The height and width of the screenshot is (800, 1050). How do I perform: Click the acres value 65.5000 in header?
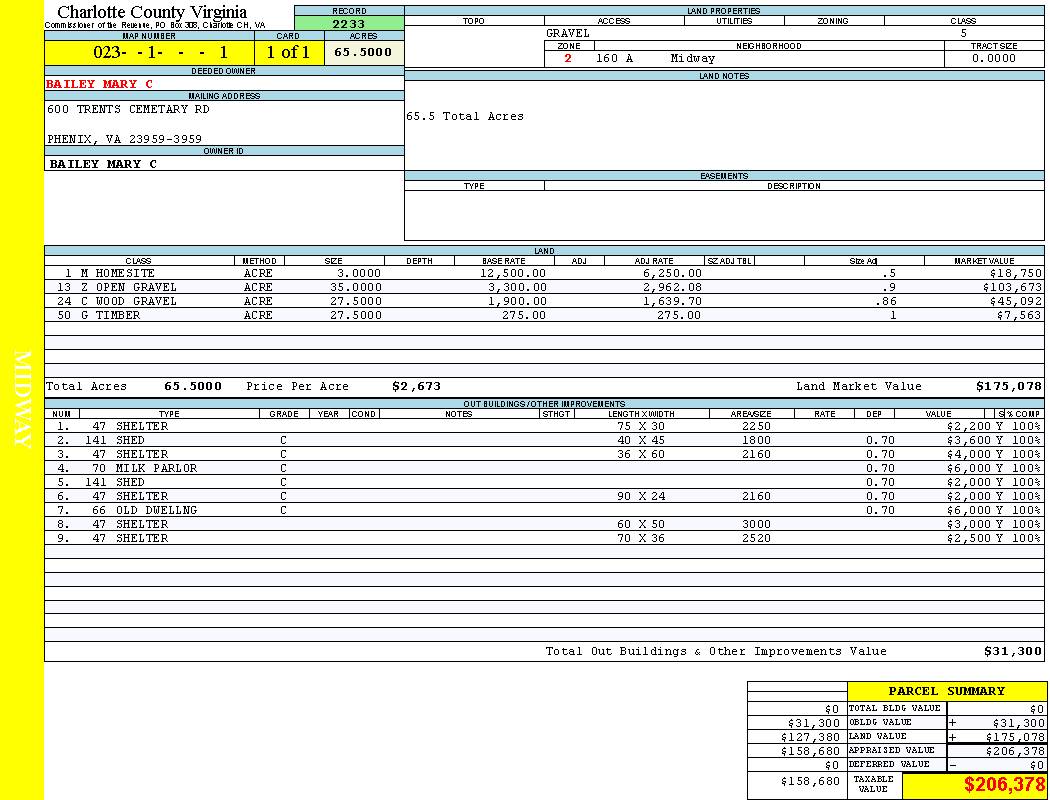[x=363, y=53]
